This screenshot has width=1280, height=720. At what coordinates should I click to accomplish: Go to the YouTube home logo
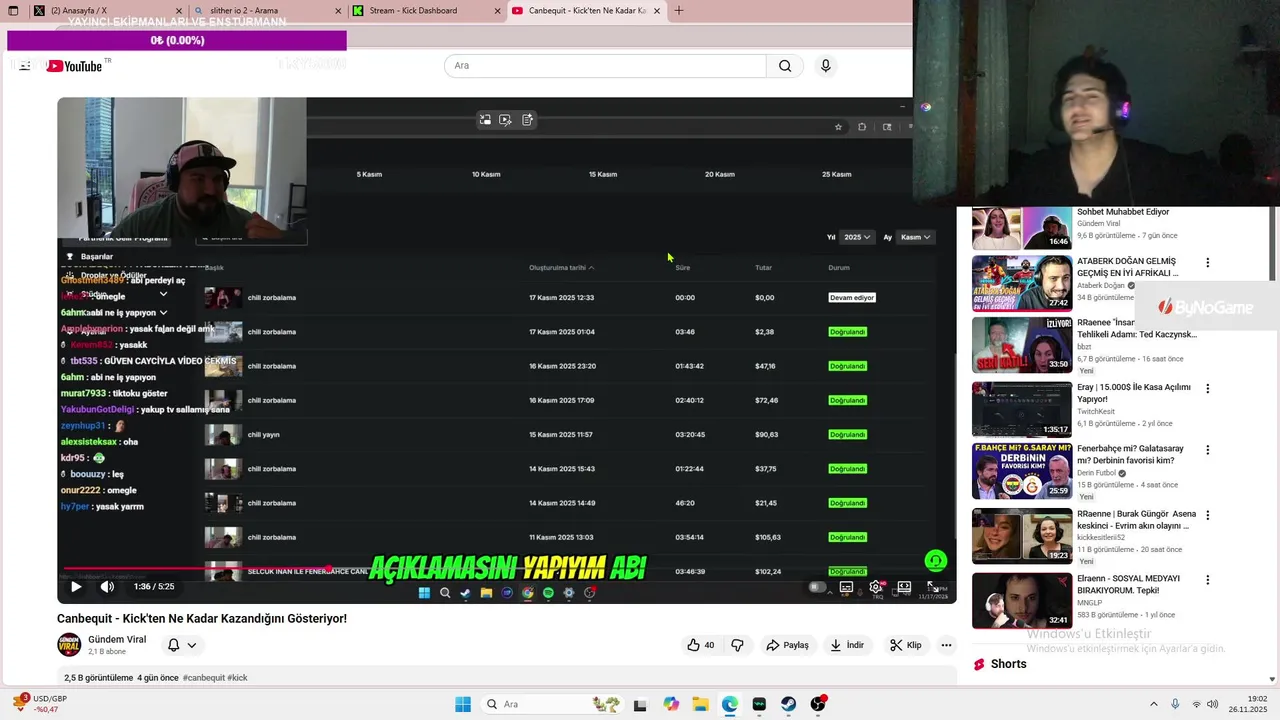[74, 66]
